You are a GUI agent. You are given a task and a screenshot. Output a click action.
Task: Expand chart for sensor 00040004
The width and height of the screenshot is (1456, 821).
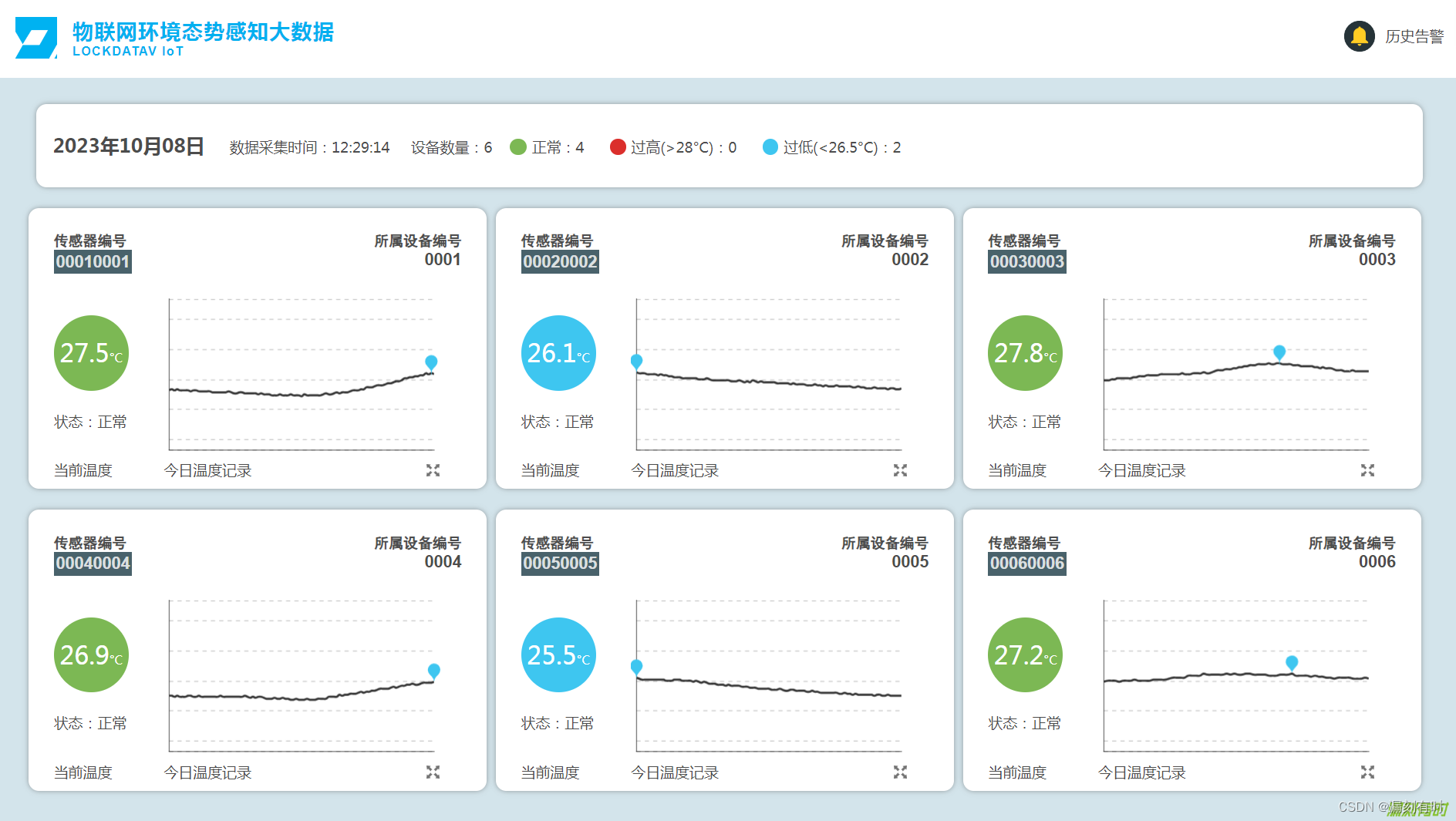tap(433, 772)
